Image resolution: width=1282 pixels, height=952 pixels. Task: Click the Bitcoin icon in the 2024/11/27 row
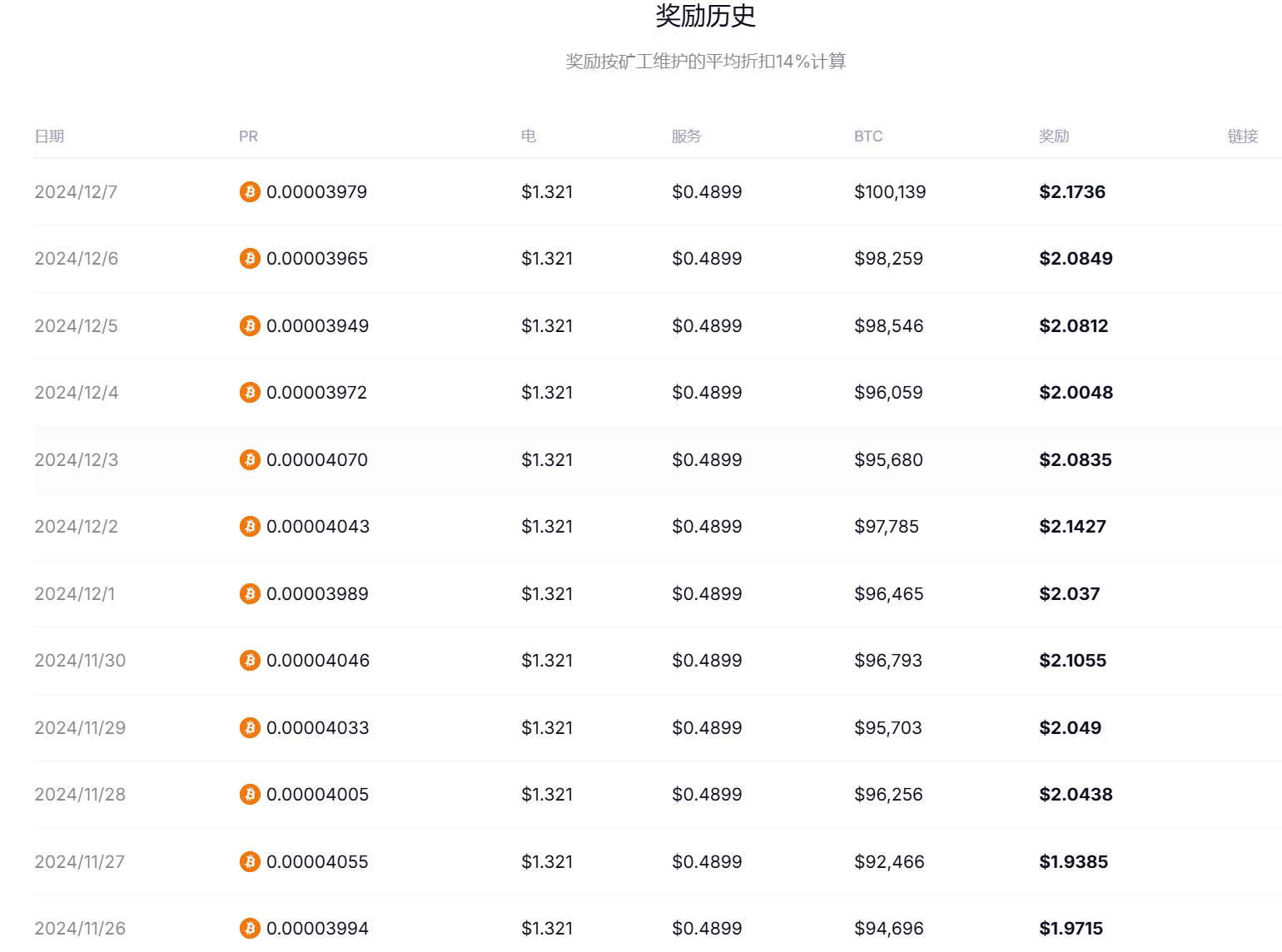pos(250,862)
